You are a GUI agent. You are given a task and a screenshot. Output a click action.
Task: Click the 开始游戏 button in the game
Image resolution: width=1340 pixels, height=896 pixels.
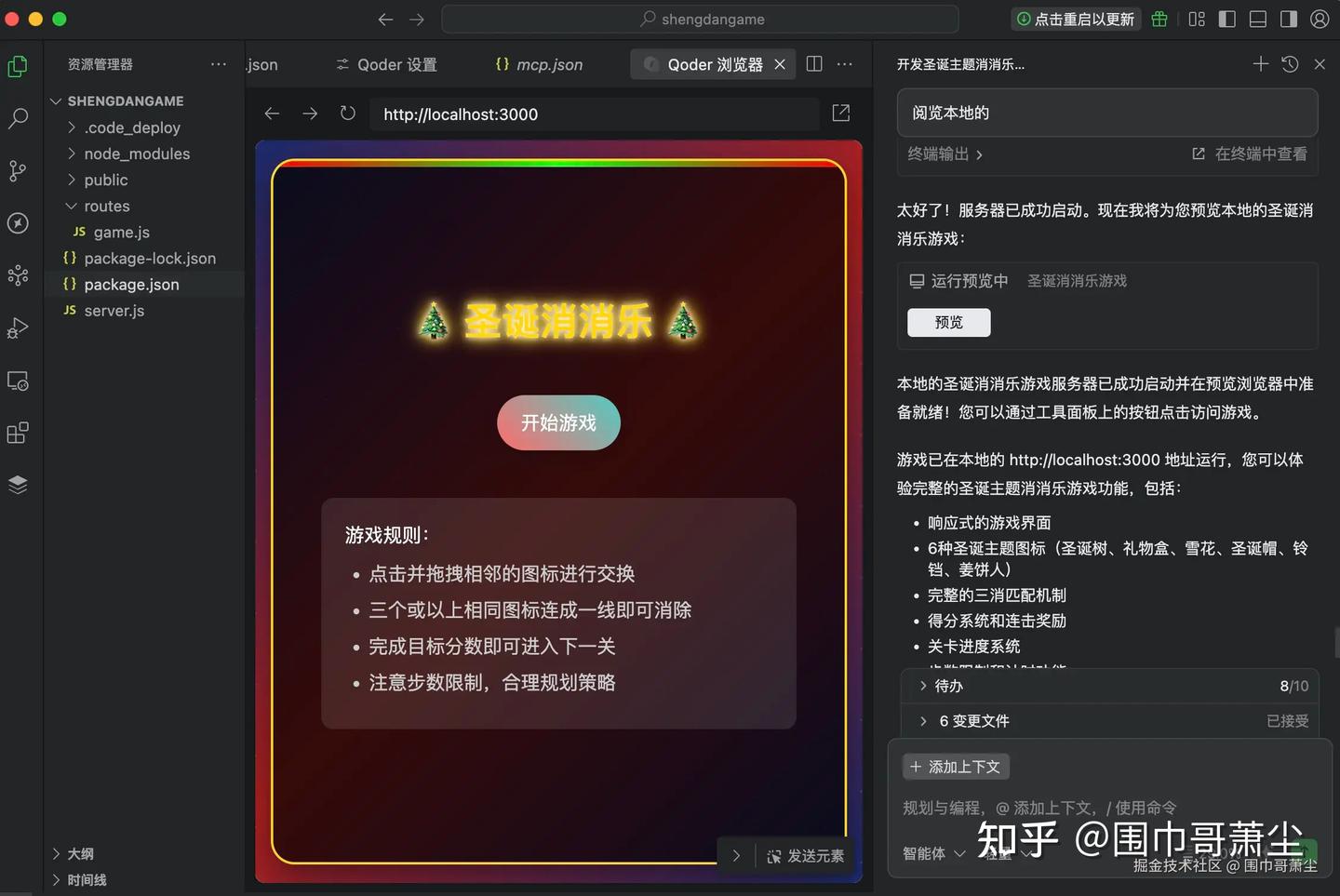point(557,422)
